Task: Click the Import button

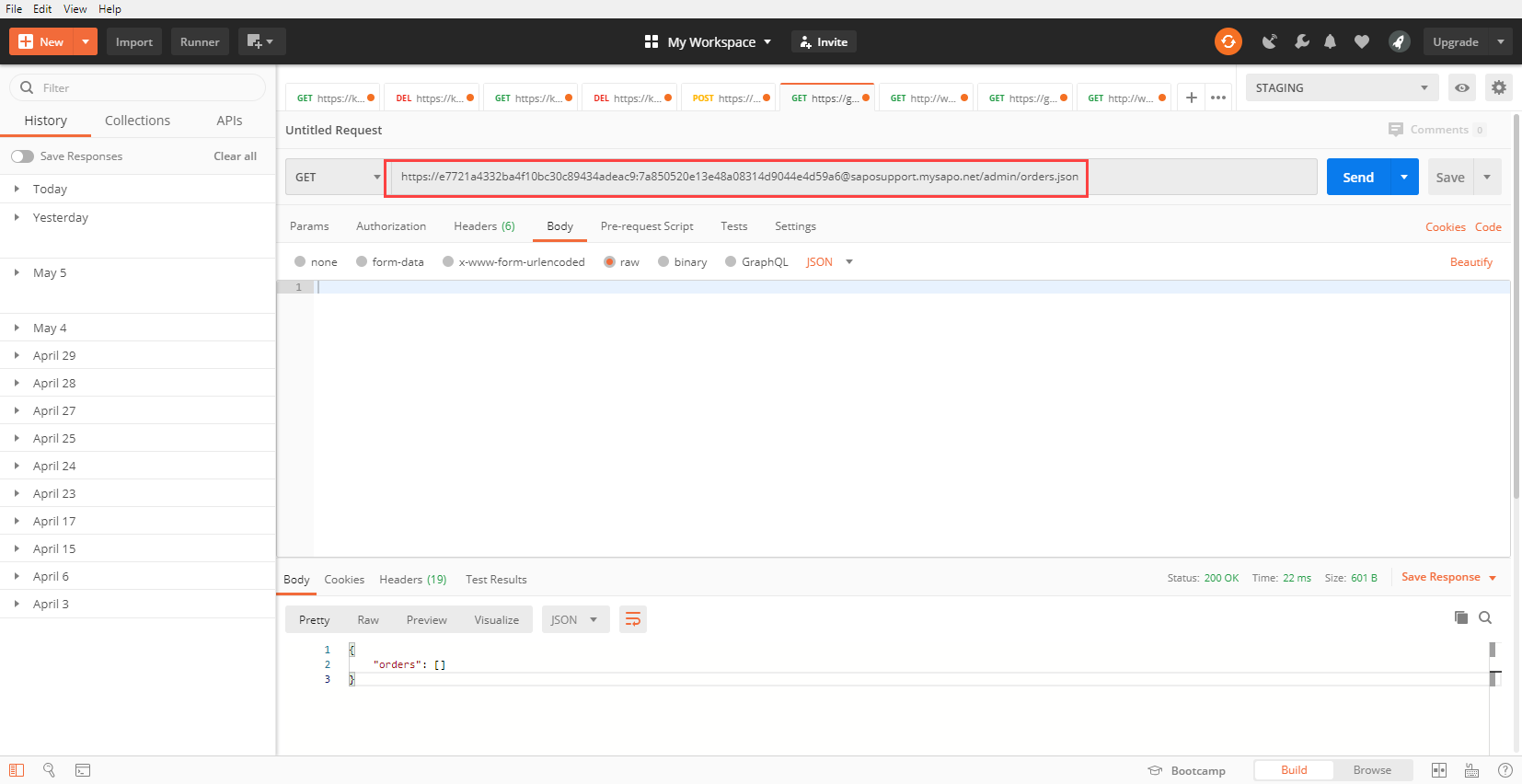Action: pyautogui.click(x=134, y=41)
